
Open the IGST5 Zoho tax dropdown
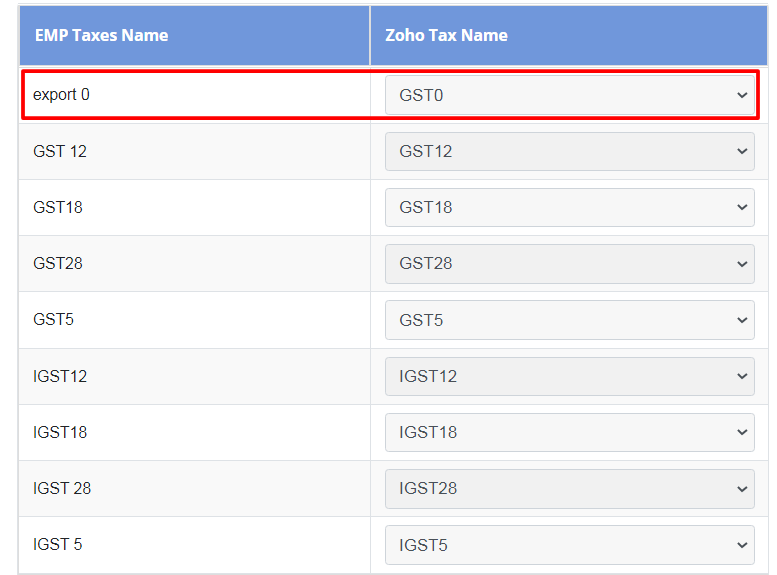click(569, 545)
